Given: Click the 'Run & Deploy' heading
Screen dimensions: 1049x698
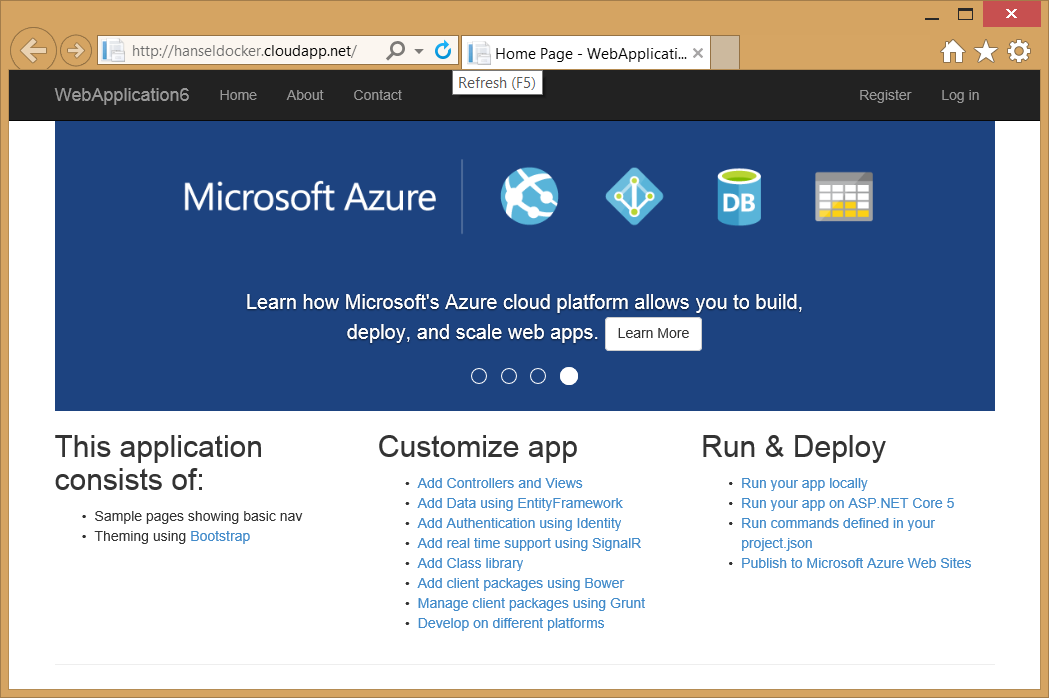Looking at the screenshot, I should [x=793, y=447].
